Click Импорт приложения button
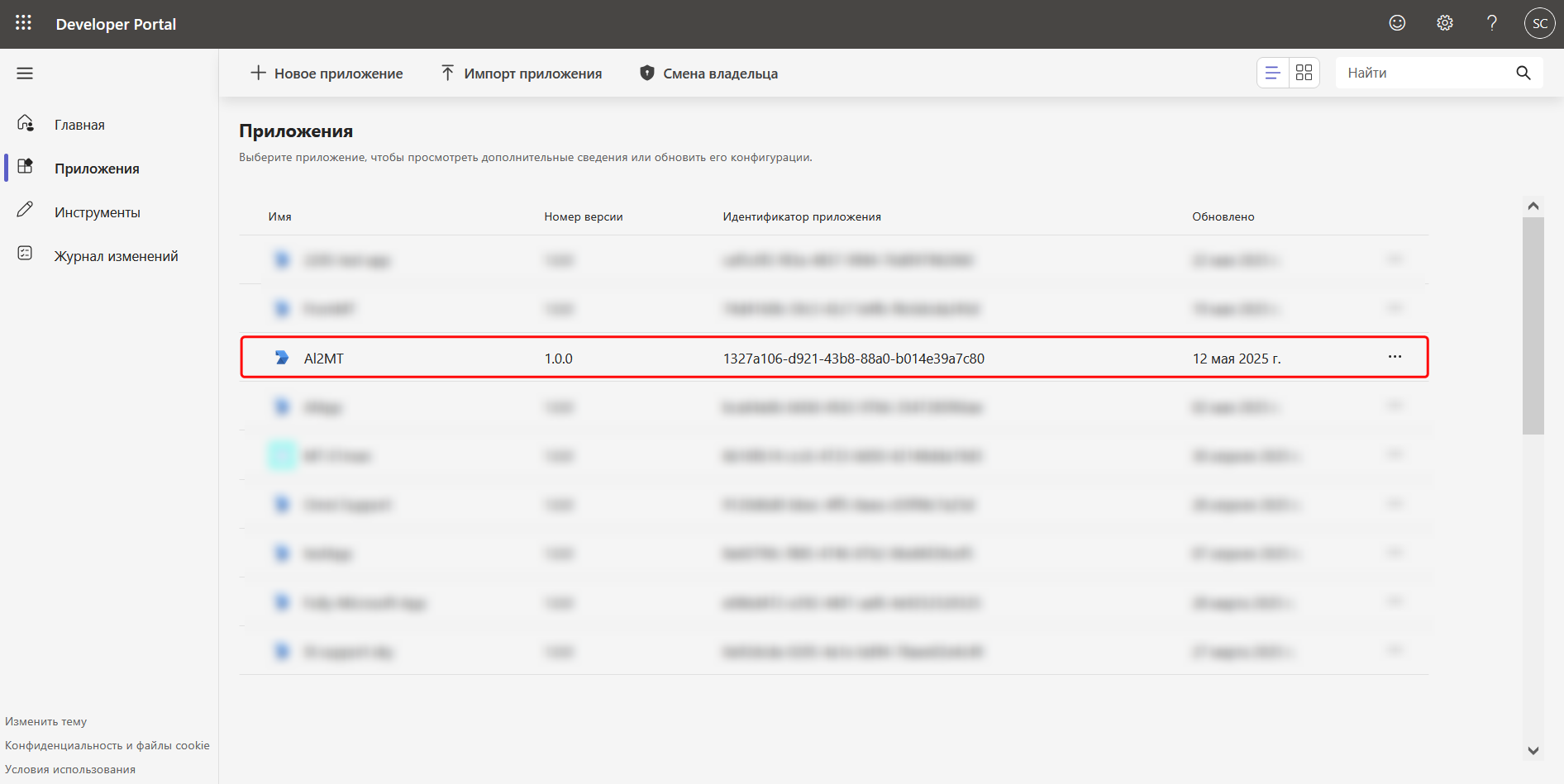This screenshot has height=784, width=1564. pos(522,74)
